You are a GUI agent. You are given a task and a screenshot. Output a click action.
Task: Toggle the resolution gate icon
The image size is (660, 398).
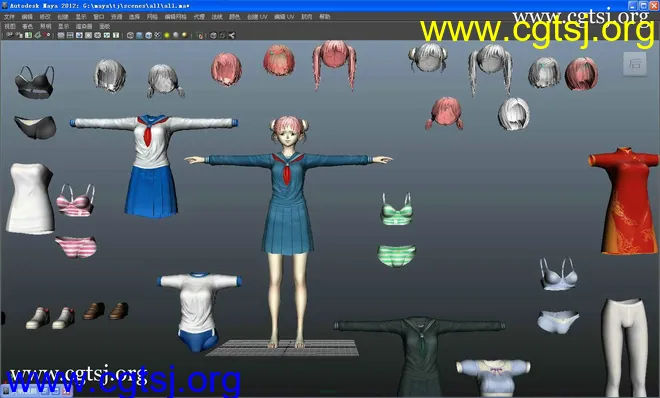(79, 35)
